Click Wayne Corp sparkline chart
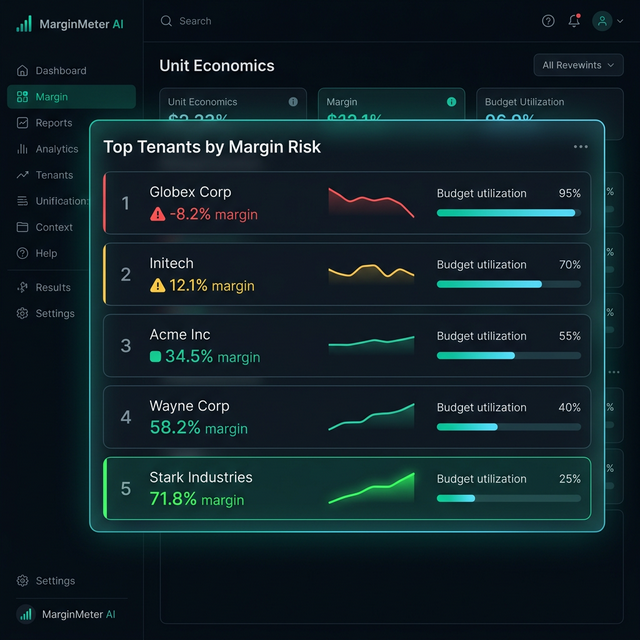This screenshot has width=640, height=640. point(371,417)
